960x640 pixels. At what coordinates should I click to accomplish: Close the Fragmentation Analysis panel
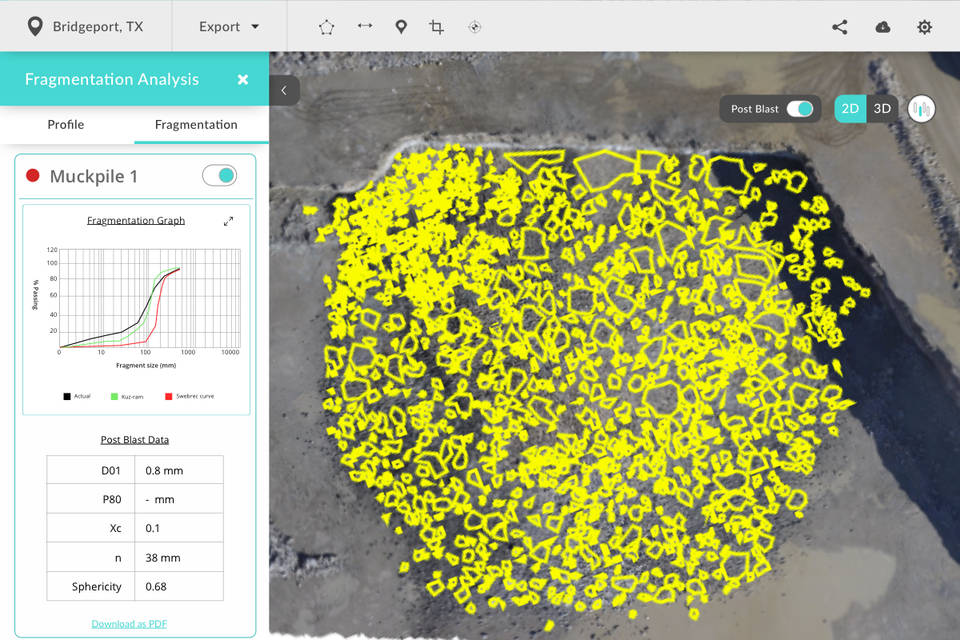coord(243,80)
